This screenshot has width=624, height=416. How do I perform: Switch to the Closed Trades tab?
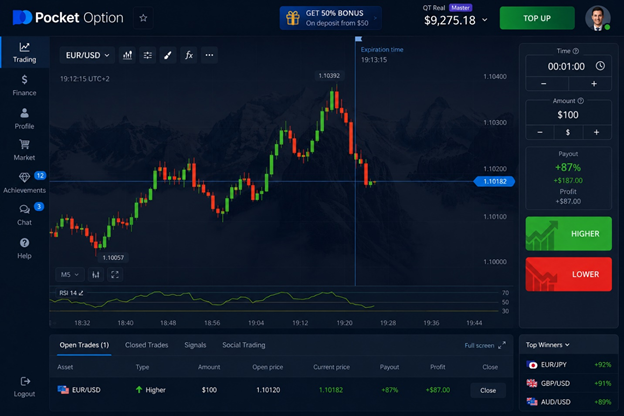point(146,345)
